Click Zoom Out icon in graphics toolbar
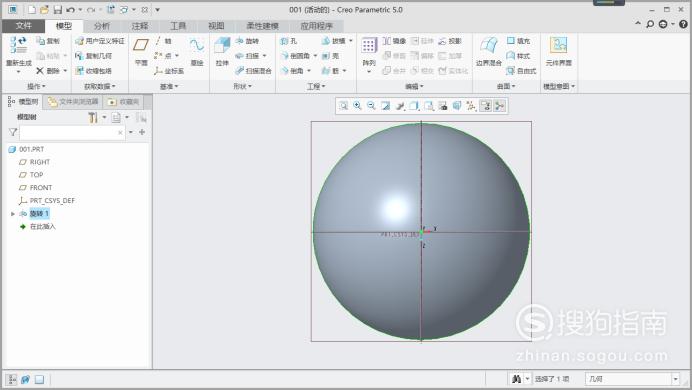The image size is (692, 390). [371, 106]
